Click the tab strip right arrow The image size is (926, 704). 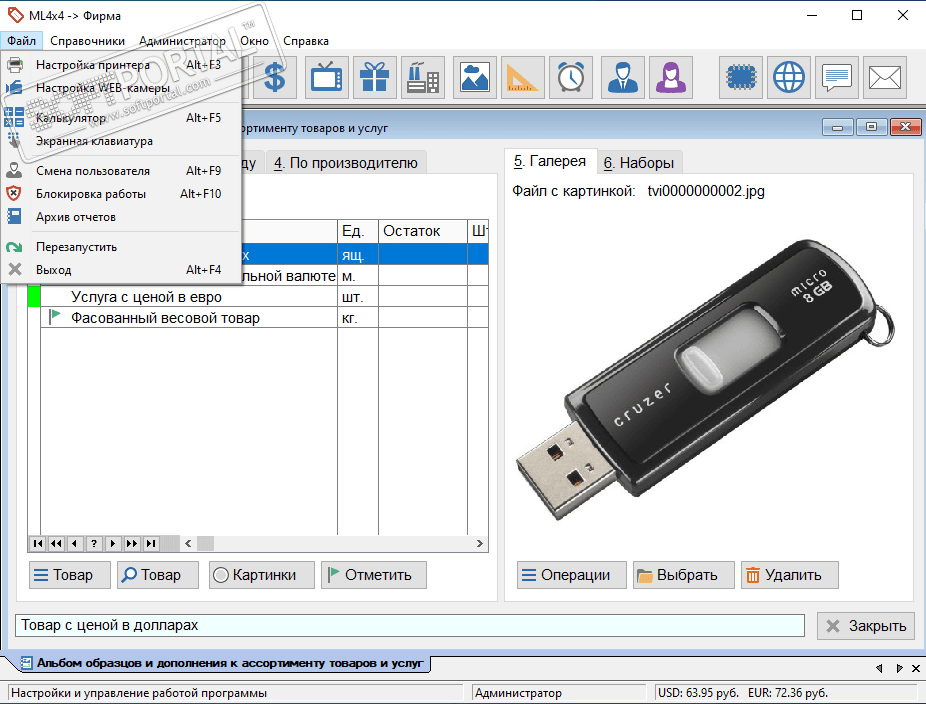pos(899,668)
